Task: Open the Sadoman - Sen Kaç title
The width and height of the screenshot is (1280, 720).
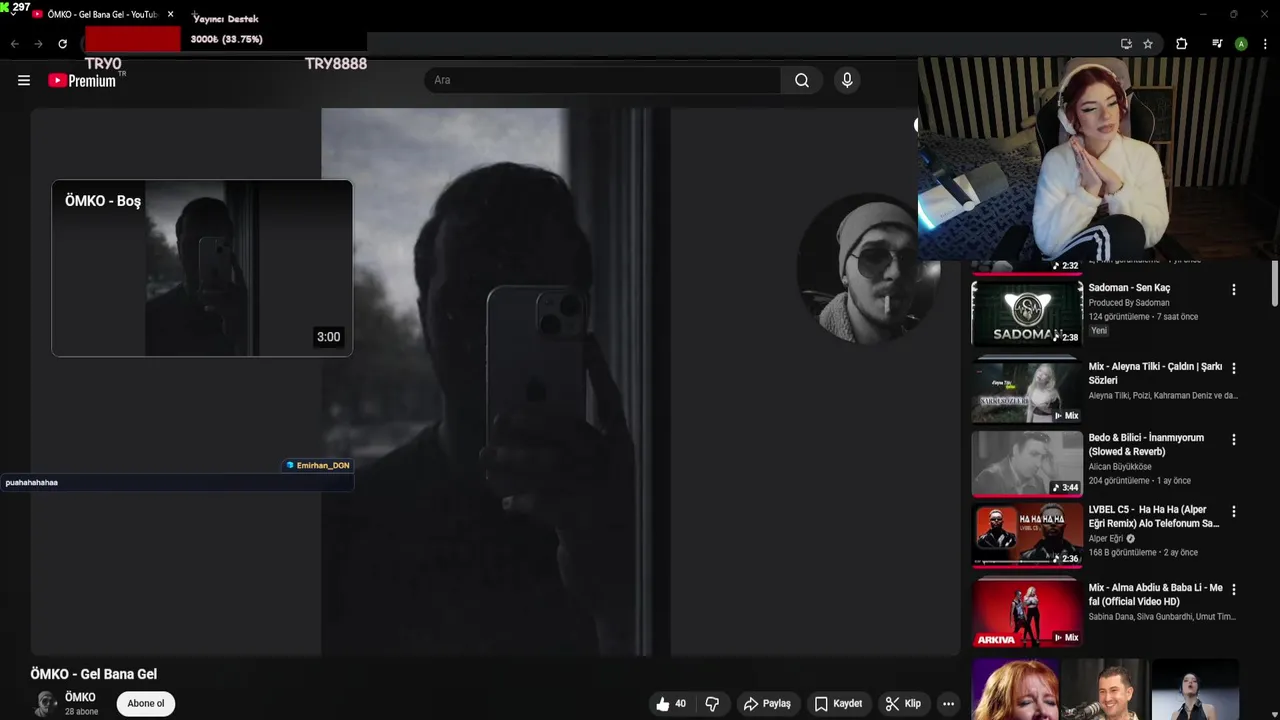Action: 1129,288
